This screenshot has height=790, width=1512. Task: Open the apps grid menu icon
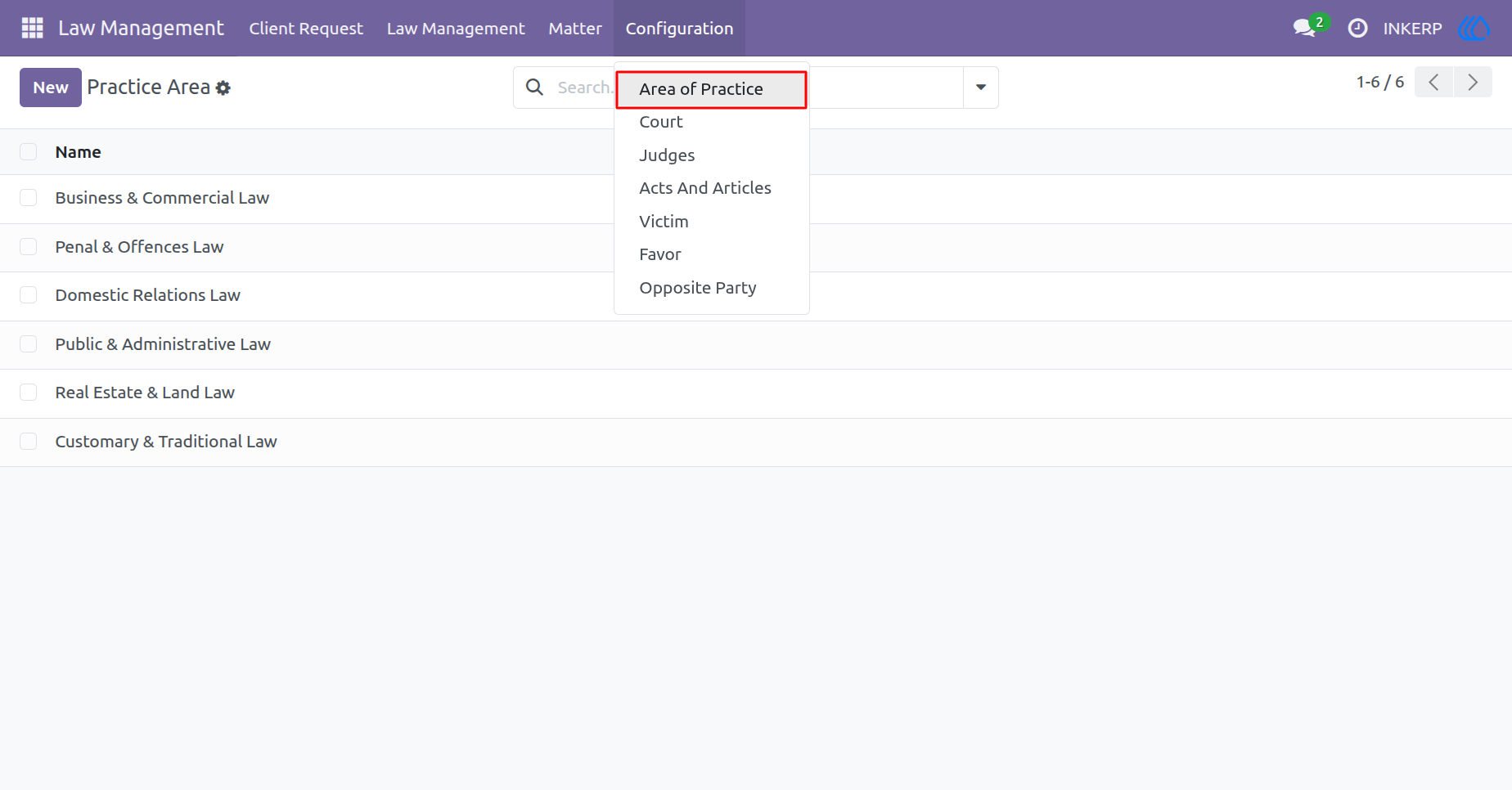coord(32,28)
